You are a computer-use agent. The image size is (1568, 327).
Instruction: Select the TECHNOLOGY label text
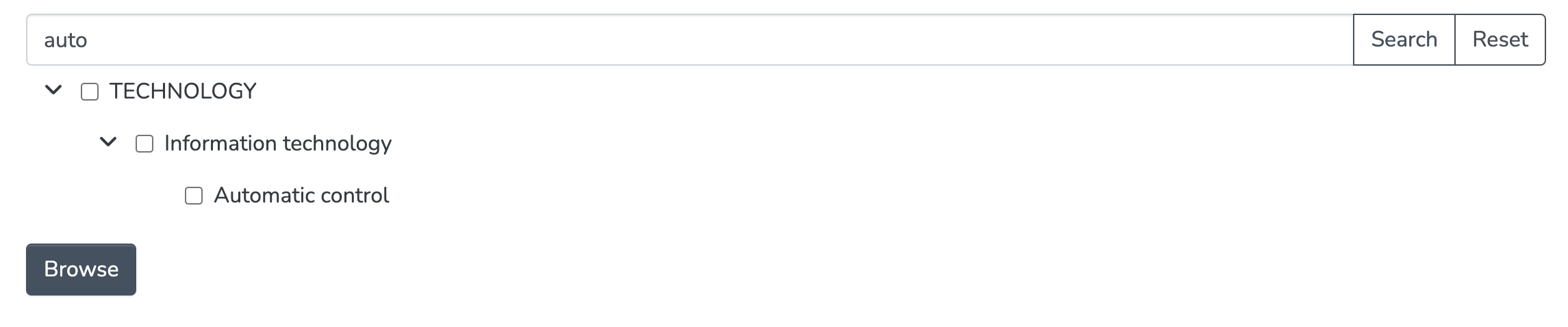pos(183,91)
